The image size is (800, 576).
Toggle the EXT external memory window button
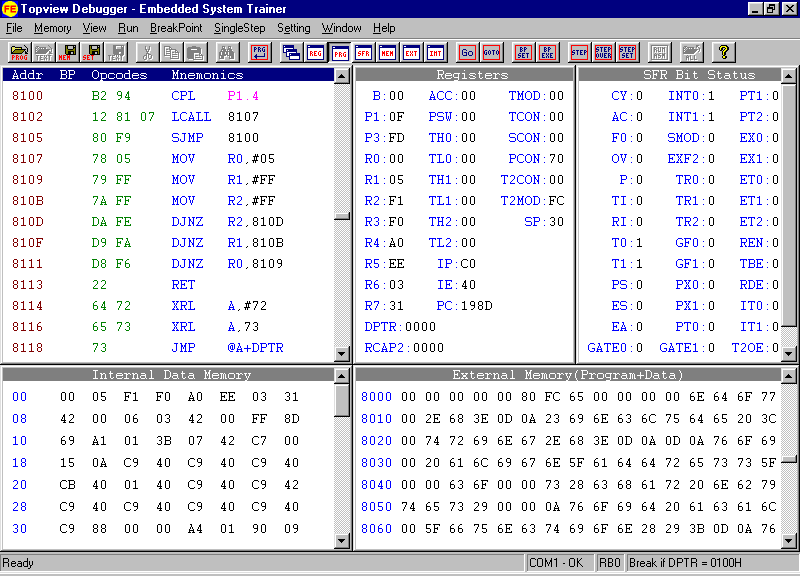coord(412,52)
